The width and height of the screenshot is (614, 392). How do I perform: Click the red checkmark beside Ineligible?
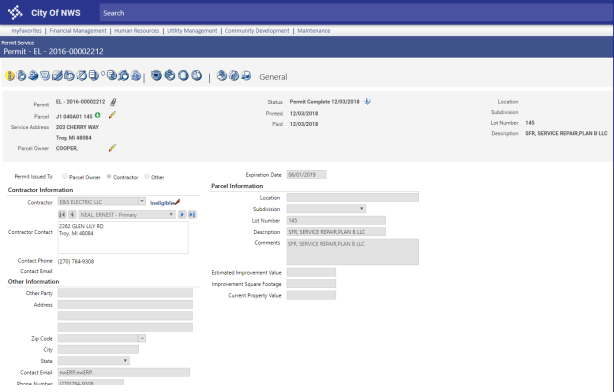click(177, 202)
